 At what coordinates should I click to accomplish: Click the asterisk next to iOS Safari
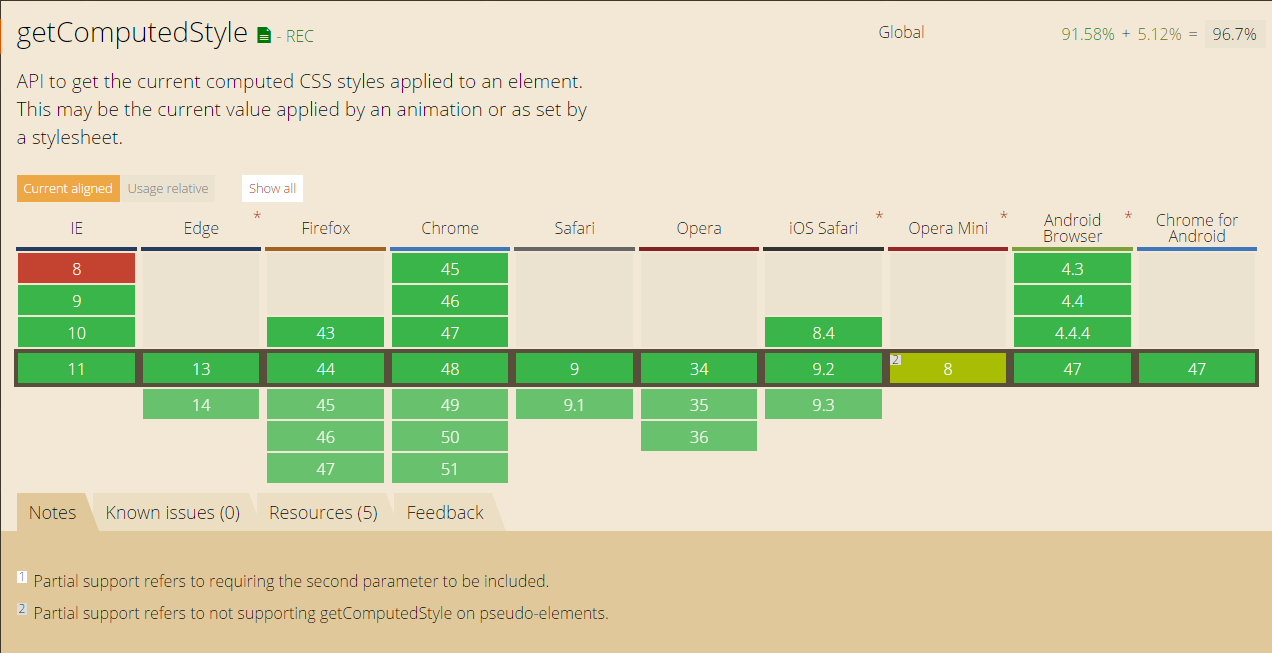(879, 216)
